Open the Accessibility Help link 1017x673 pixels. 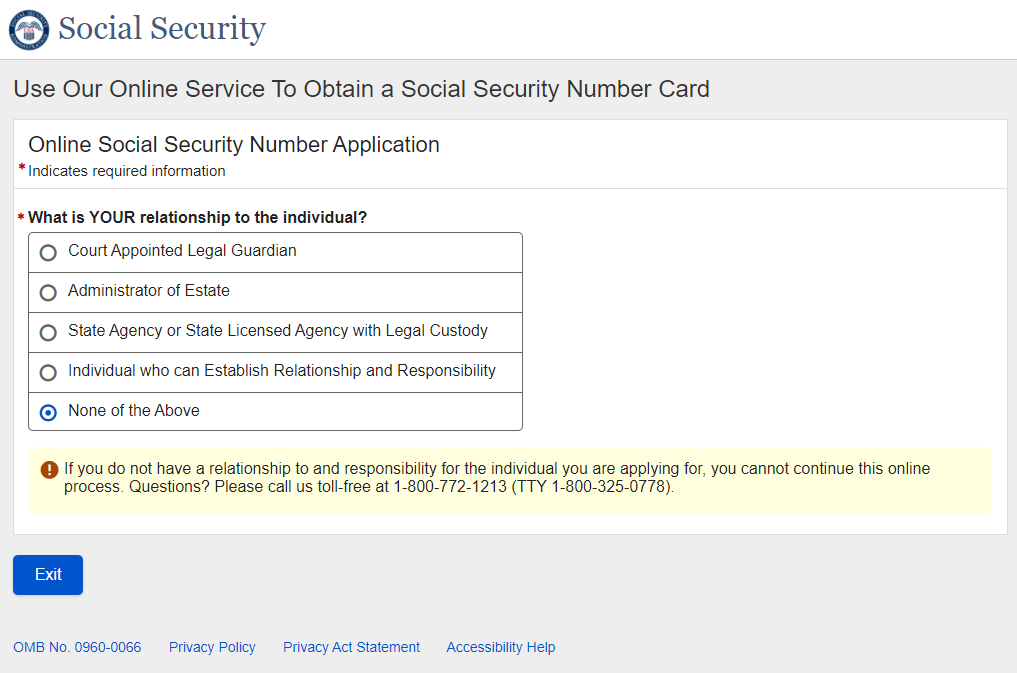[x=500, y=647]
